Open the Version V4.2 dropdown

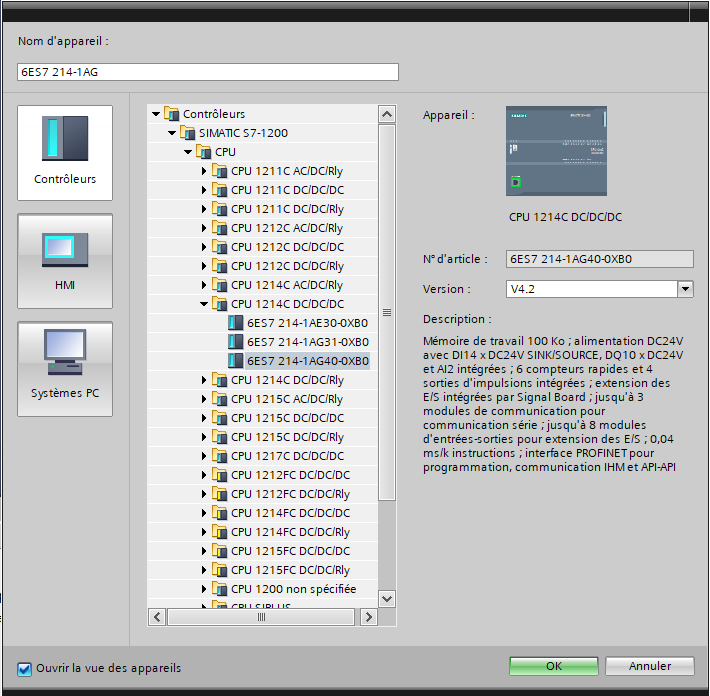685,289
